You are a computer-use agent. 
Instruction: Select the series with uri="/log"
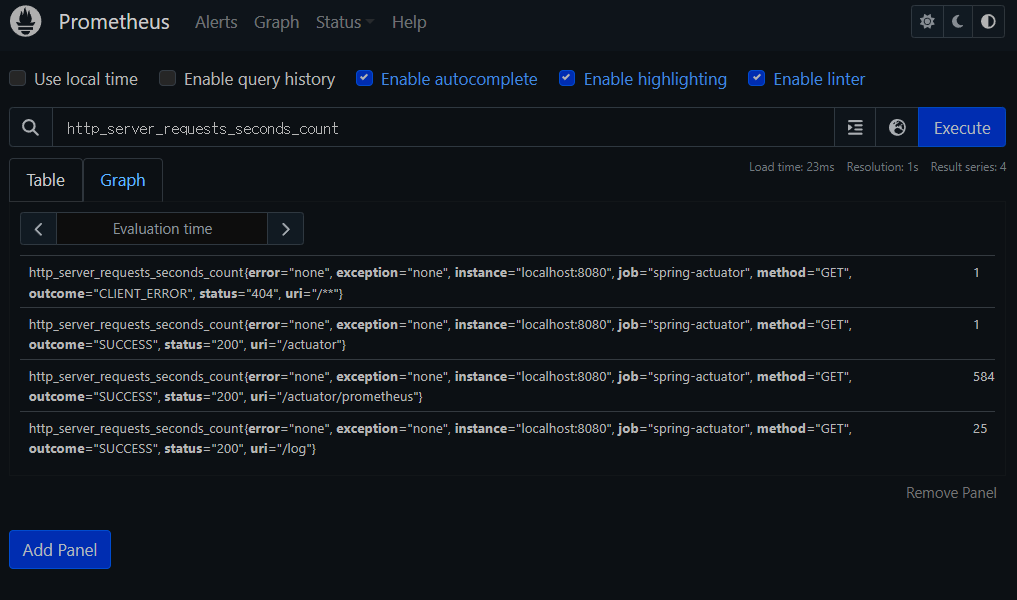(507, 438)
